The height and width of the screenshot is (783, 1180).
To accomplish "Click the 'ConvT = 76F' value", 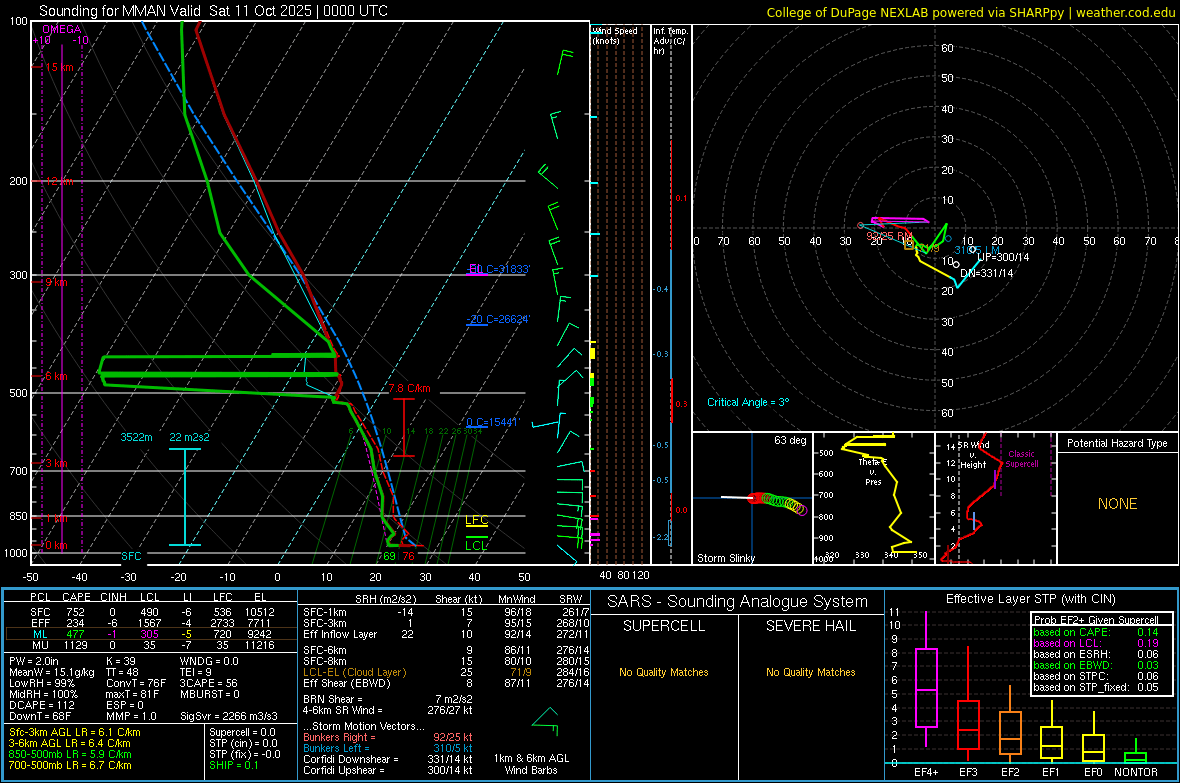I will point(136,683).
